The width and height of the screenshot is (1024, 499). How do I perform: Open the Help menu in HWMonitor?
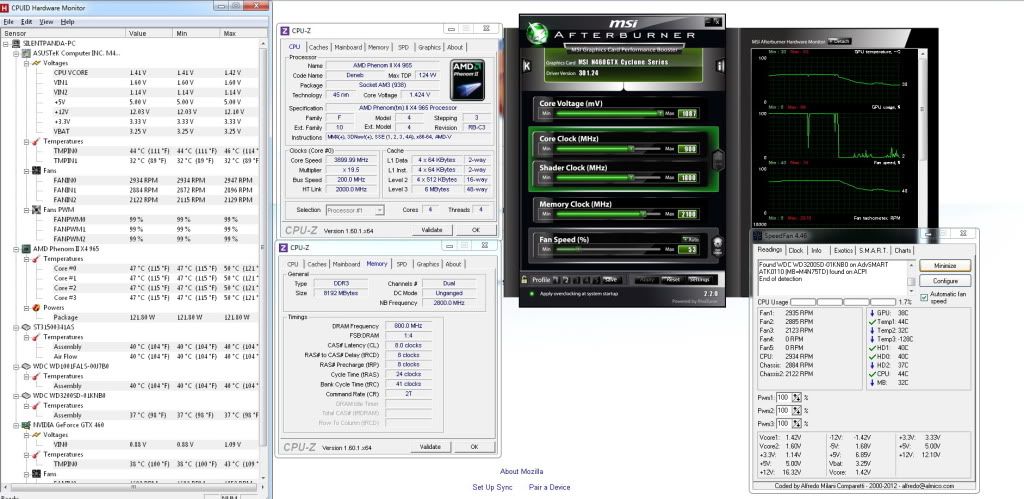67,22
